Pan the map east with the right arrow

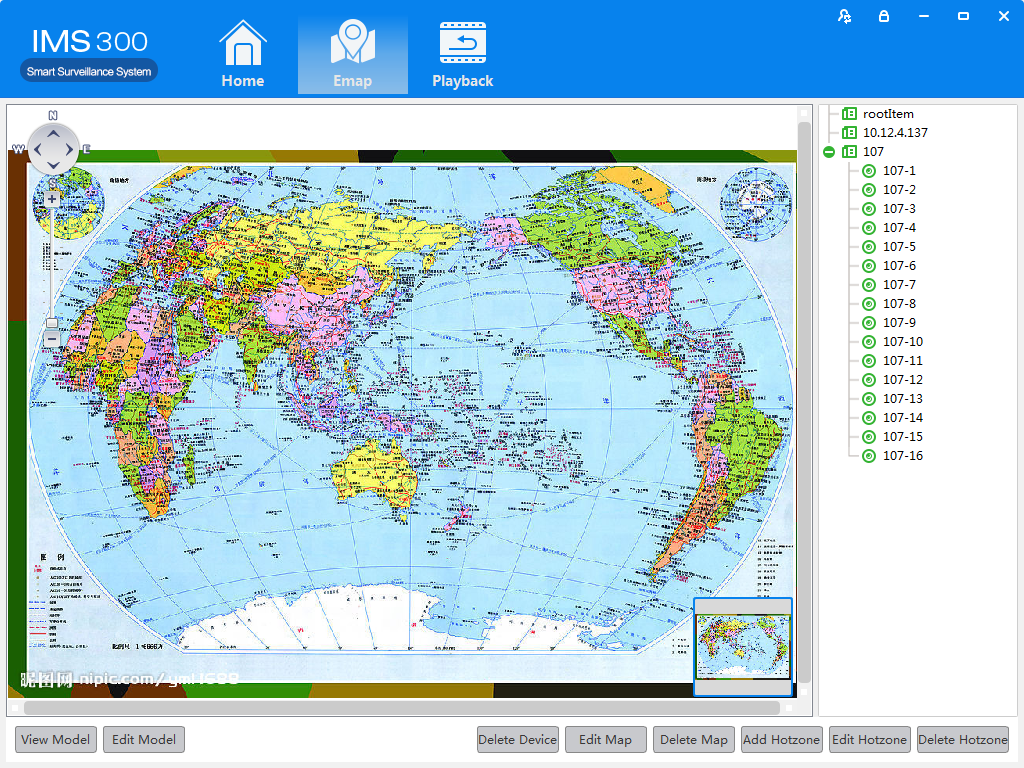[70, 150]
